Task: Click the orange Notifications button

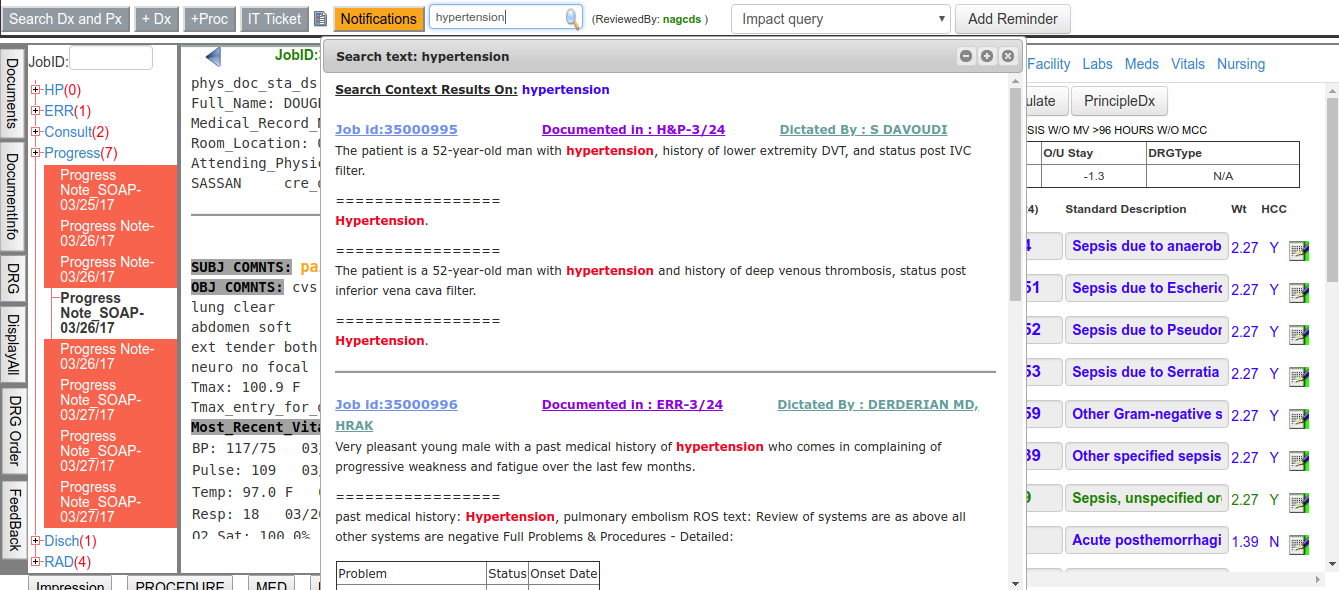Action: (379, 19)
